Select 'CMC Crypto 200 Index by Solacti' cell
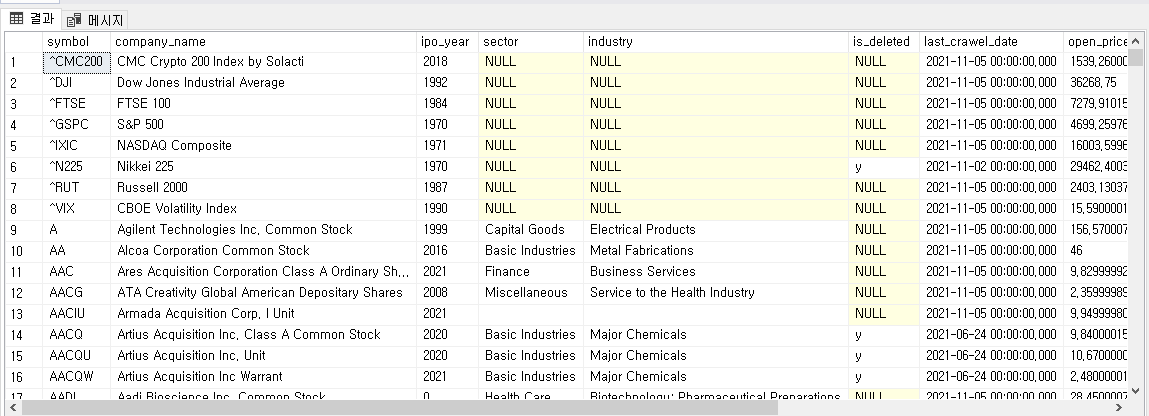The image size is (1149, 416). pos(264,62)
